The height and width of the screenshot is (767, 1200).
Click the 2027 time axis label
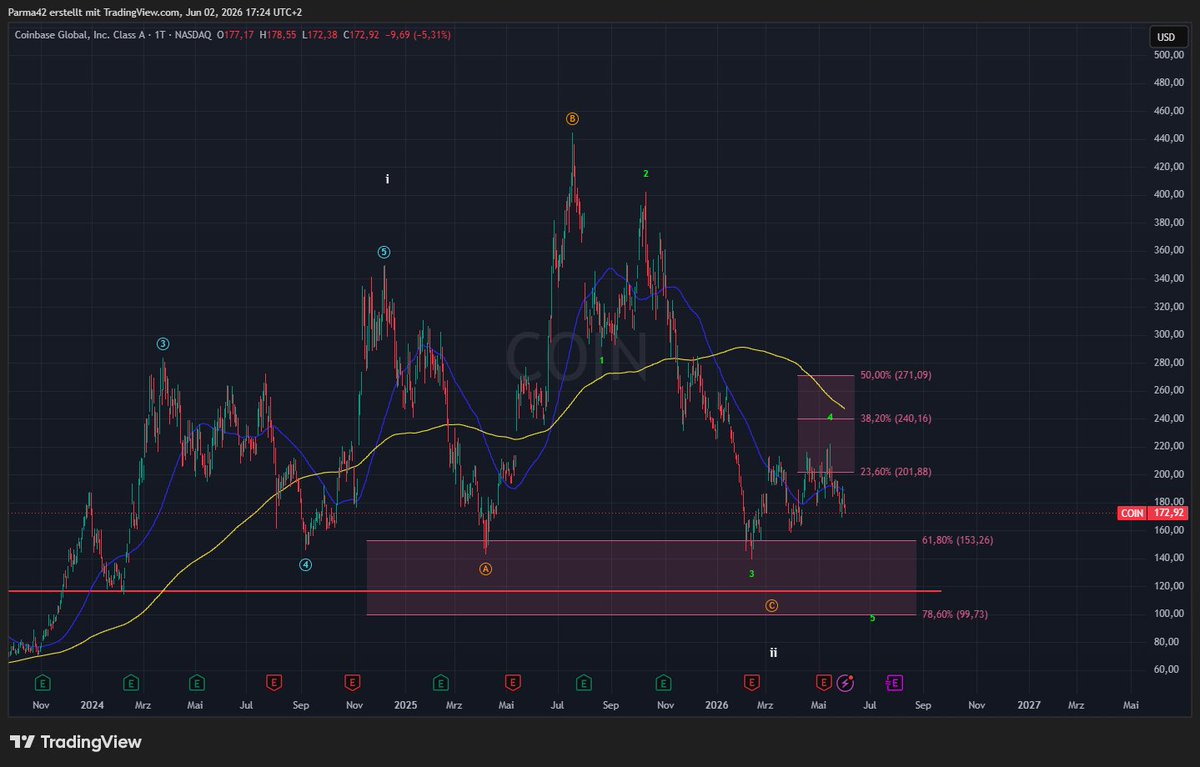tap(1028, 705)
